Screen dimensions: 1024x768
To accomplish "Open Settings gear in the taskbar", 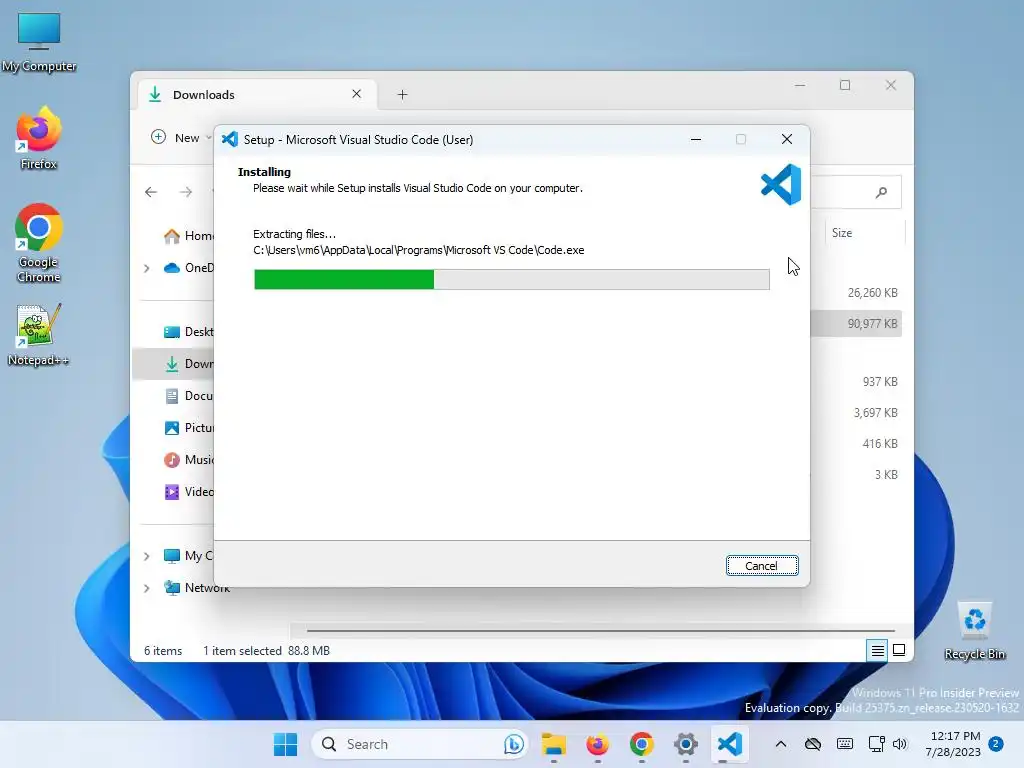I will point(686,744).
